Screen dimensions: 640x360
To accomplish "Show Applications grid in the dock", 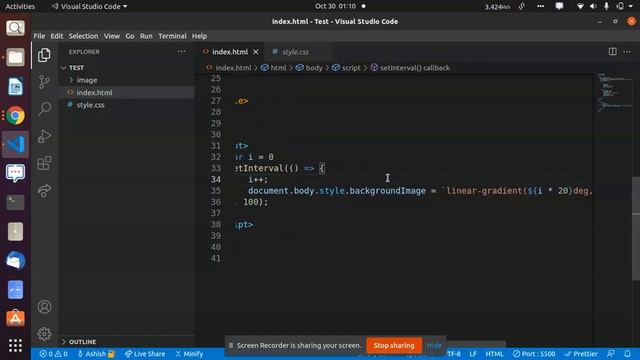I will pyautogui.click(x=16, y=345).
